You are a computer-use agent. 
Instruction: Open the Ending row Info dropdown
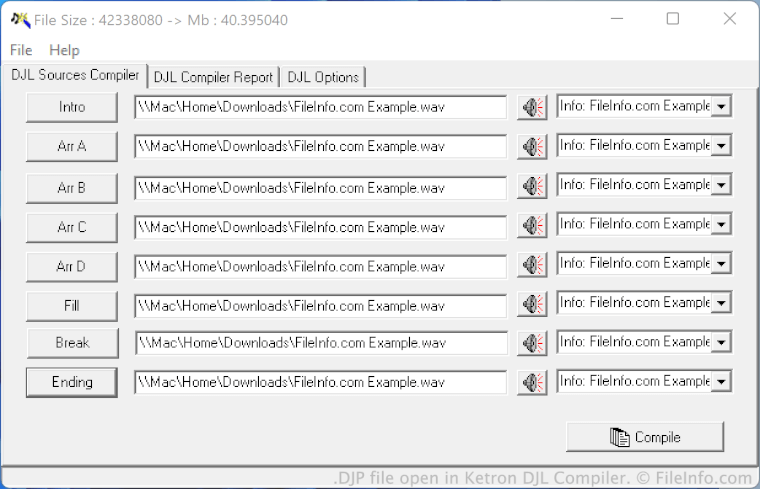coord(721,381)
